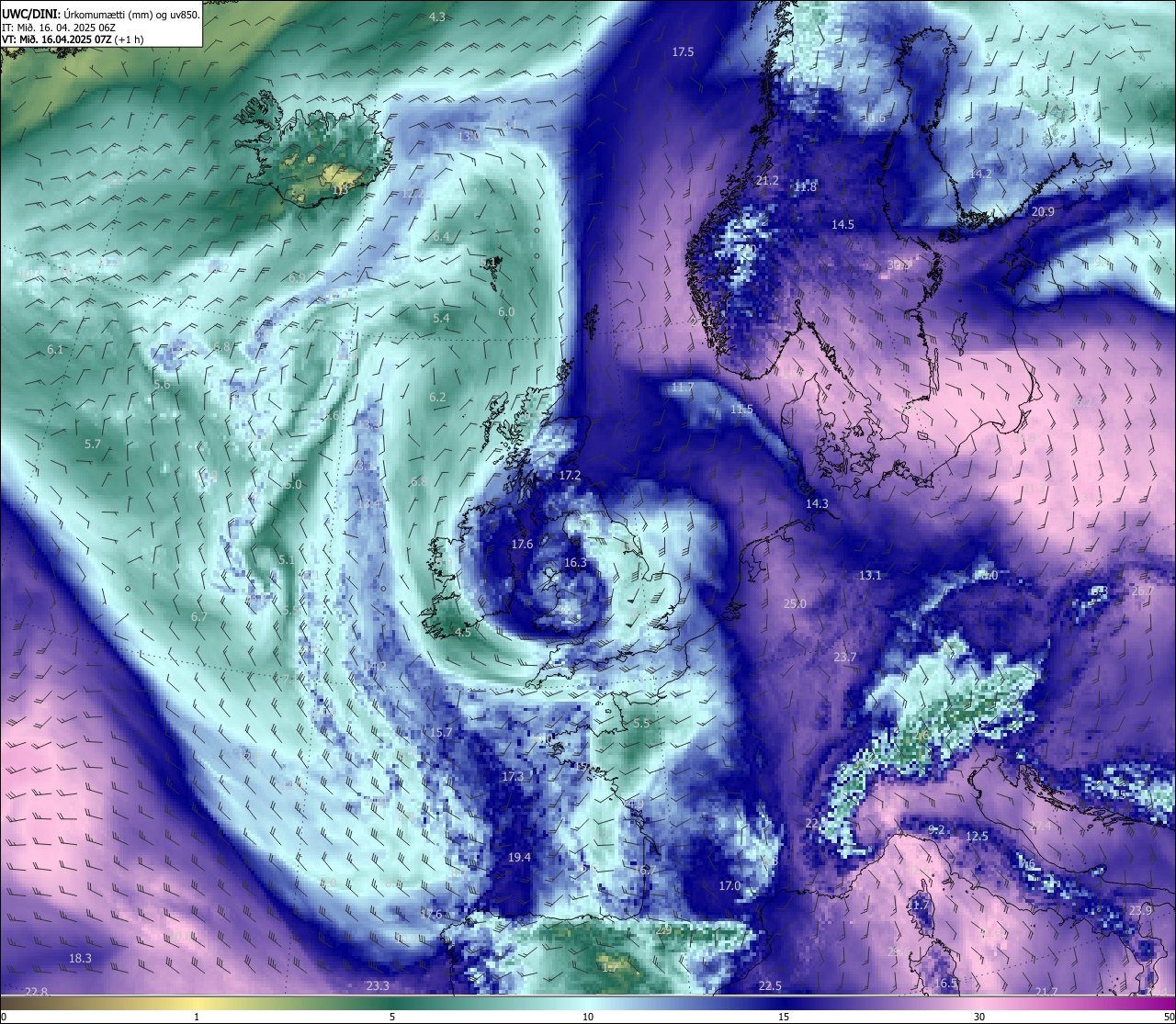Screen dimensions: 1176x1024
Task: Click the 23.3 value label
Action: [378, 986]
